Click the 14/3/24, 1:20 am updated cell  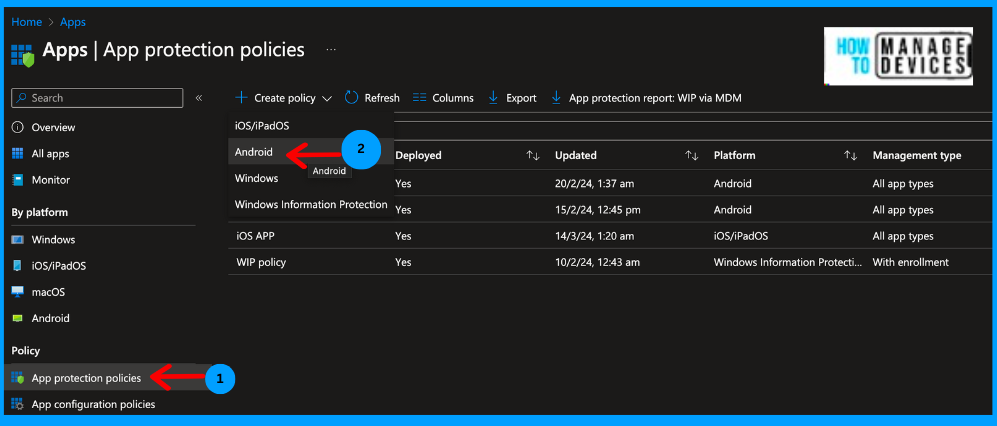595,236
